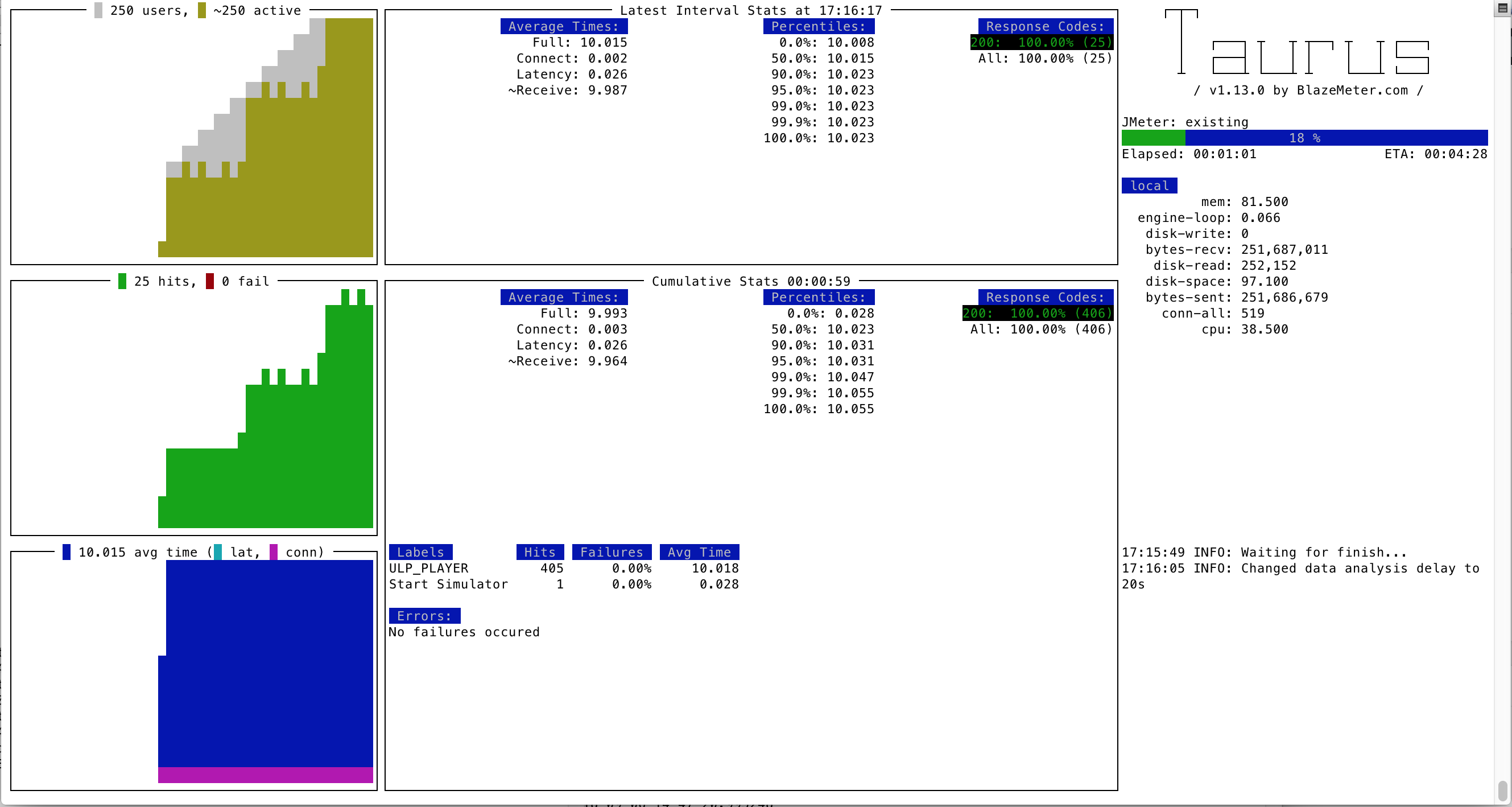Click the Failures column header

pyautogui.click(x=612, y=552)
